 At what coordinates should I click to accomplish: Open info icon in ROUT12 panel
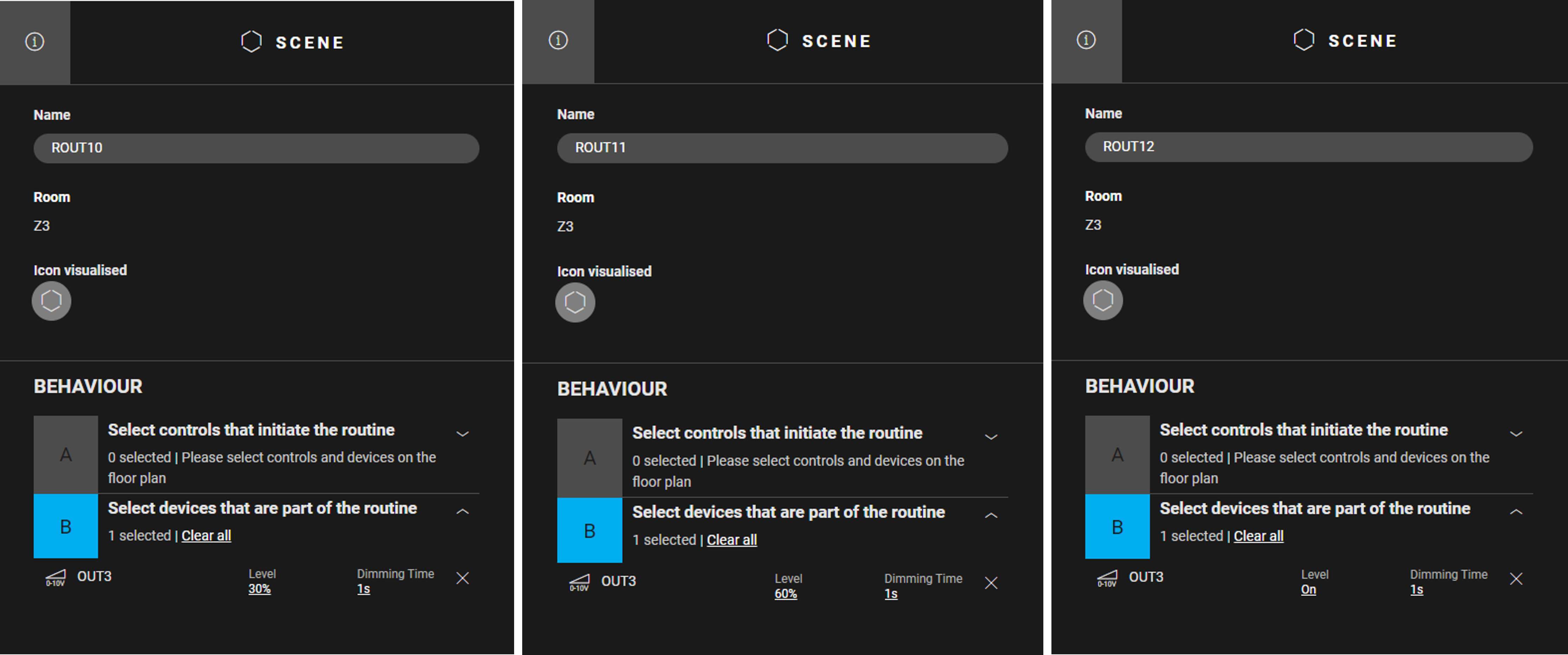pos(1086,40)
